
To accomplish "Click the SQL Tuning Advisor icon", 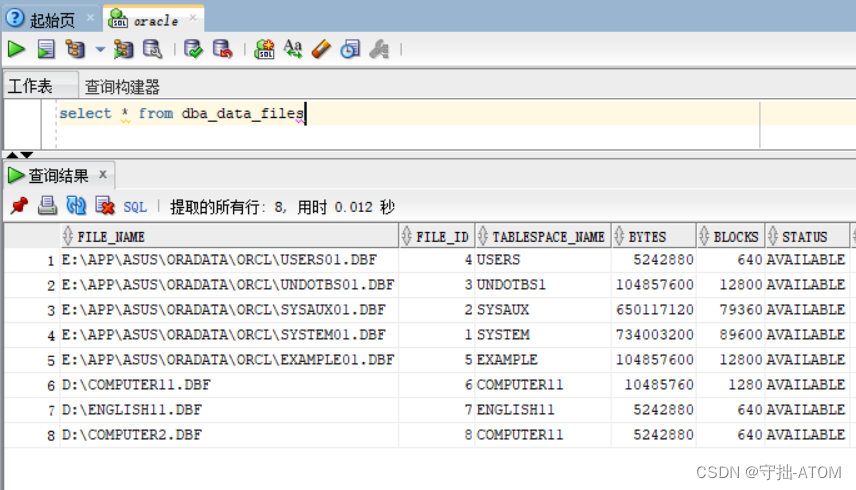I will [x=152, y=50].
